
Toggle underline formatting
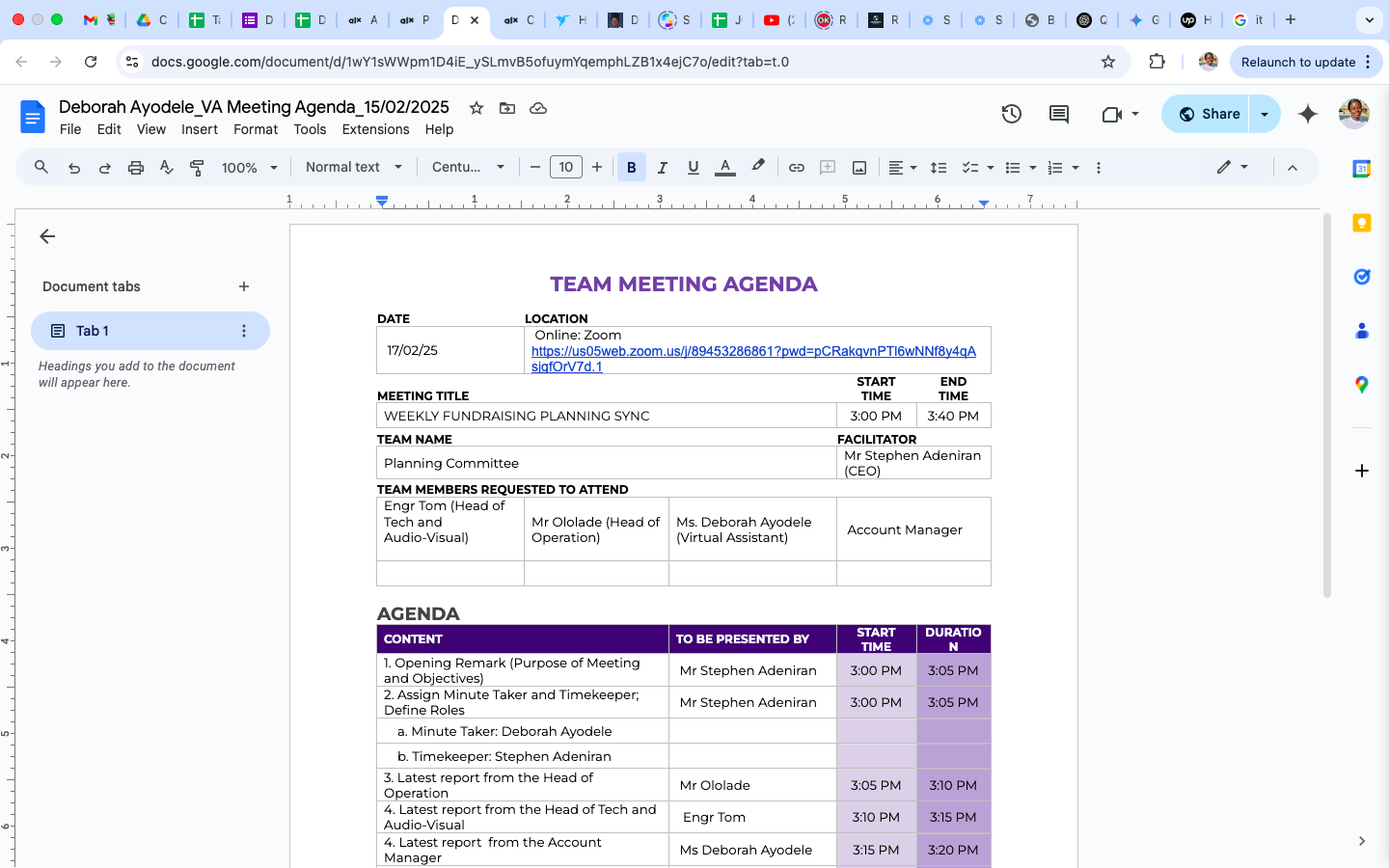point(693,168)
